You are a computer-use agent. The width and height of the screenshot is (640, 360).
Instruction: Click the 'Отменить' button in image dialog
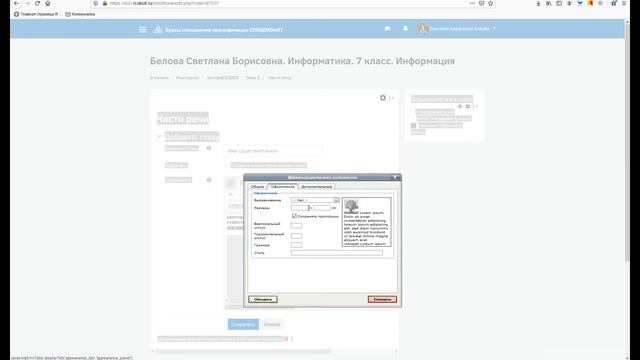pos(382,299)
